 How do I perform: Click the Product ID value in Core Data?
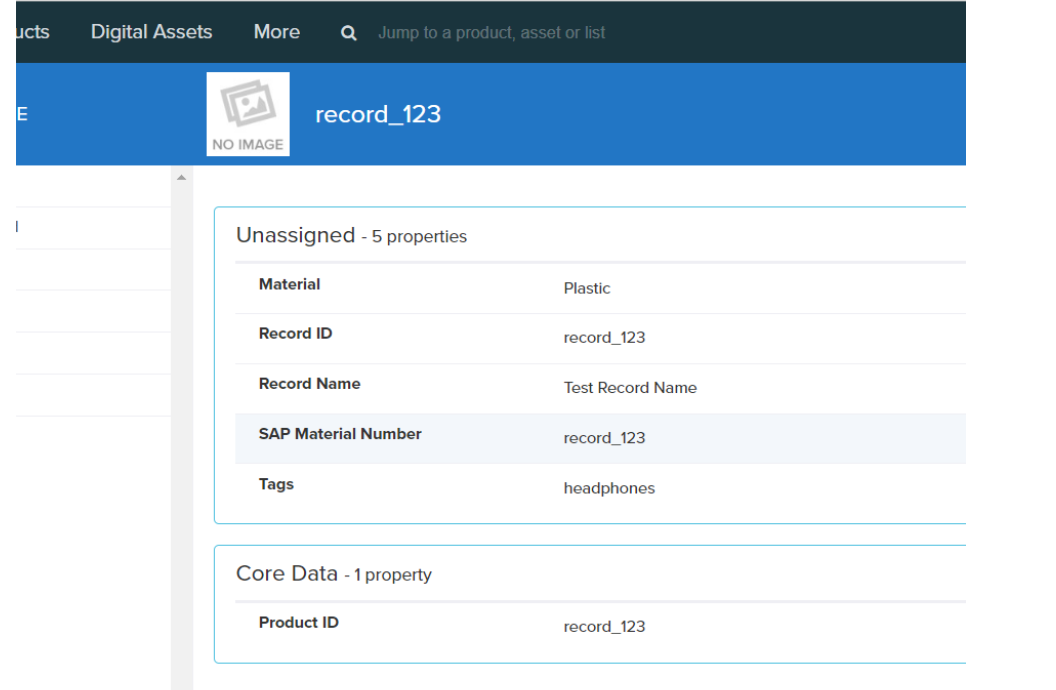point(604,627)
